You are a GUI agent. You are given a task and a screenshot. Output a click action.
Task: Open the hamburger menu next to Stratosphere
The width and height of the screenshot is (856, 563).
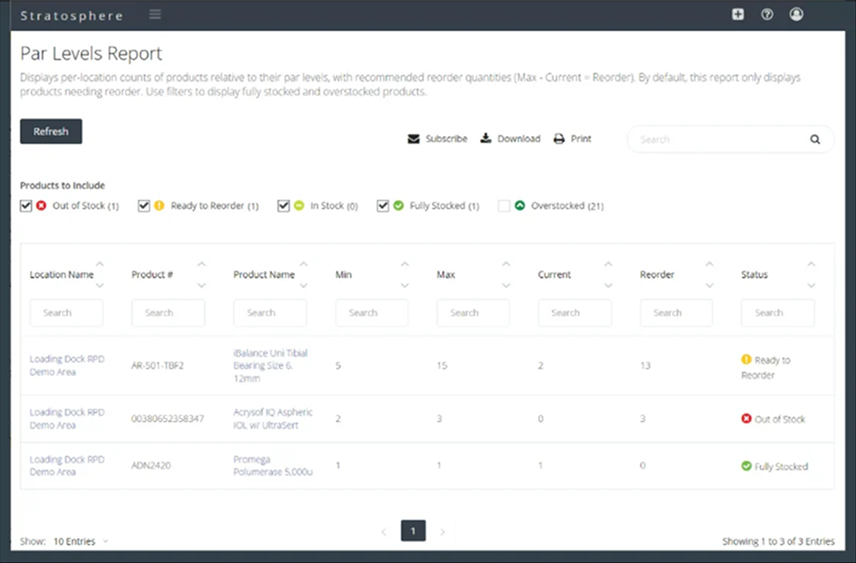(x=155, y=15)
